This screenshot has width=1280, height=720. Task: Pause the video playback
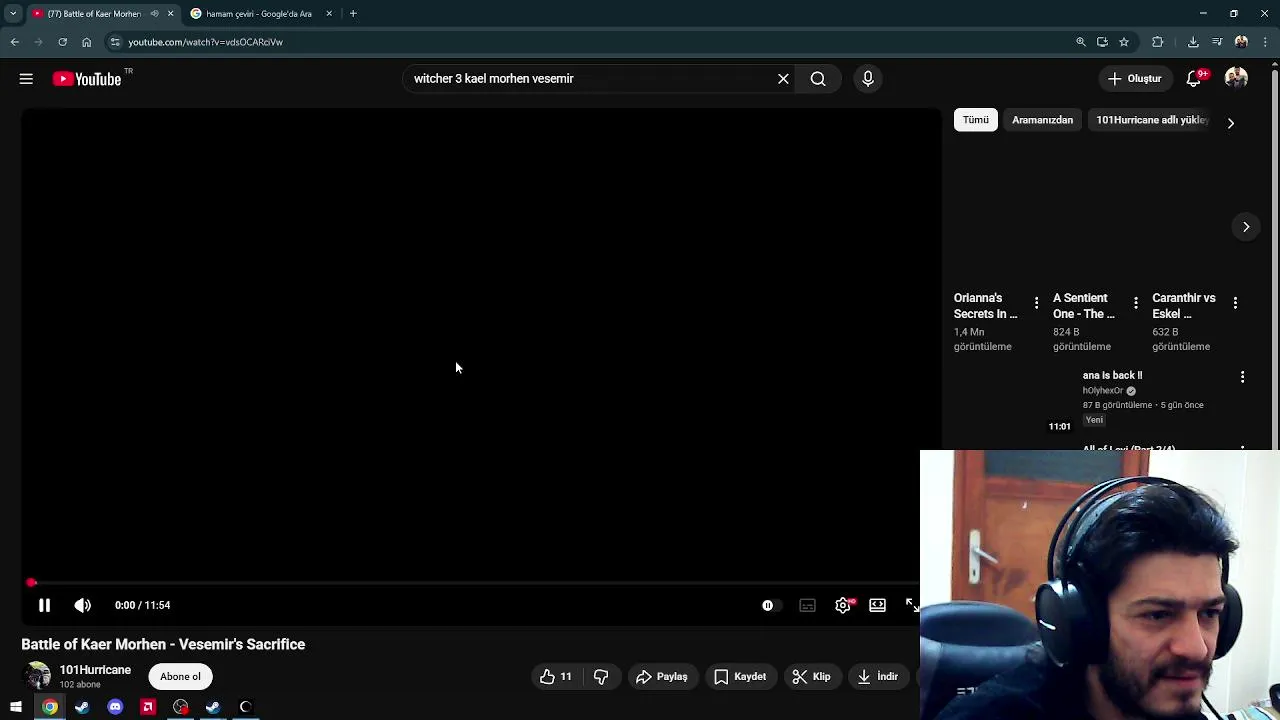click(x=44, y=605)
